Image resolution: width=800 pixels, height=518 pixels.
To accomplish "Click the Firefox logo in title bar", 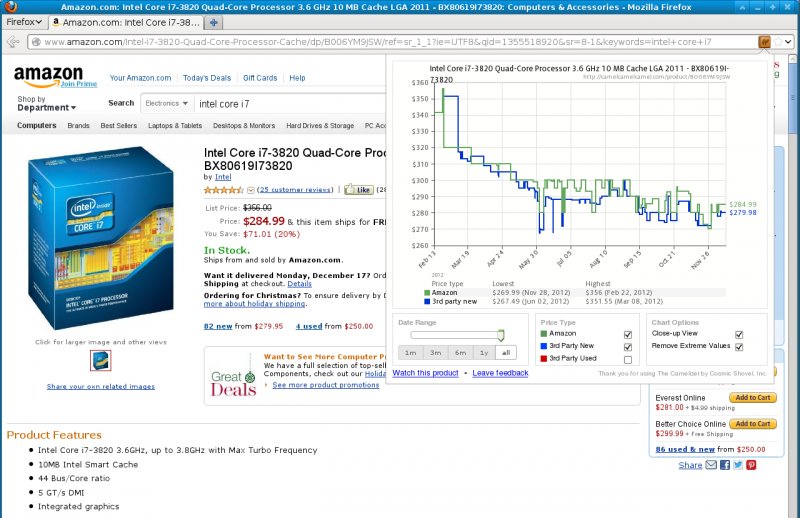I will click(10, 7).
